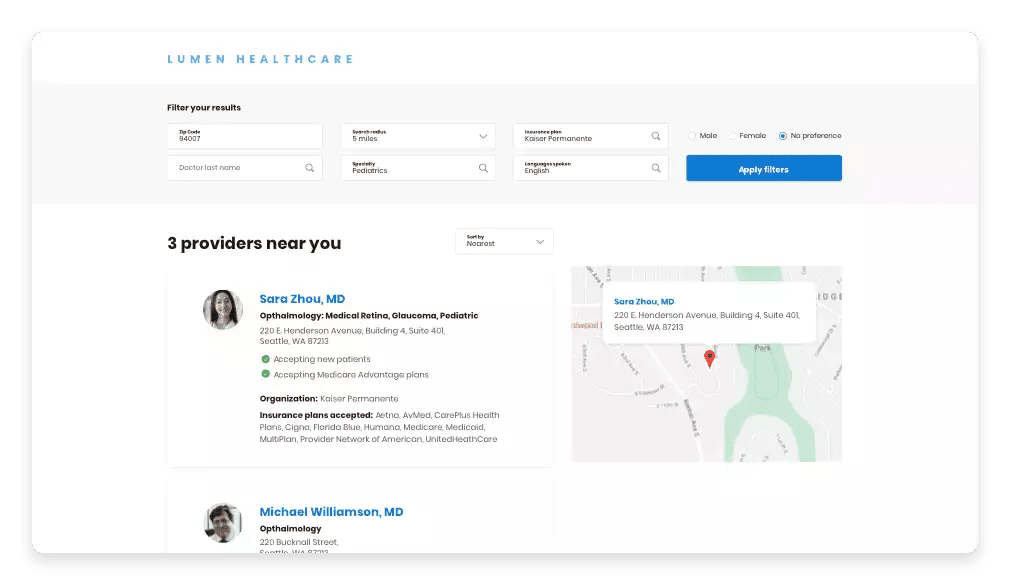The image size is (1010, 585).
Task: Select the Male radio button
Action: 692,136
